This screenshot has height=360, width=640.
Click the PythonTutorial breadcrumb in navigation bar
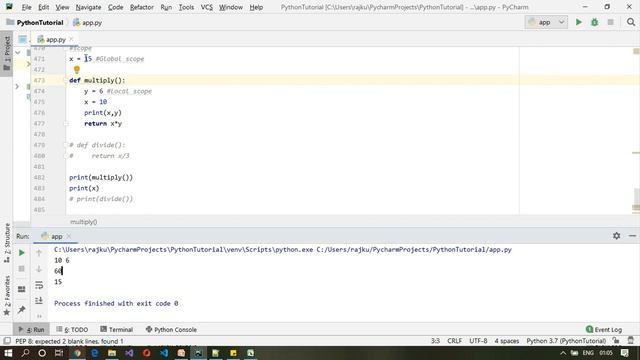coord(35,22)
